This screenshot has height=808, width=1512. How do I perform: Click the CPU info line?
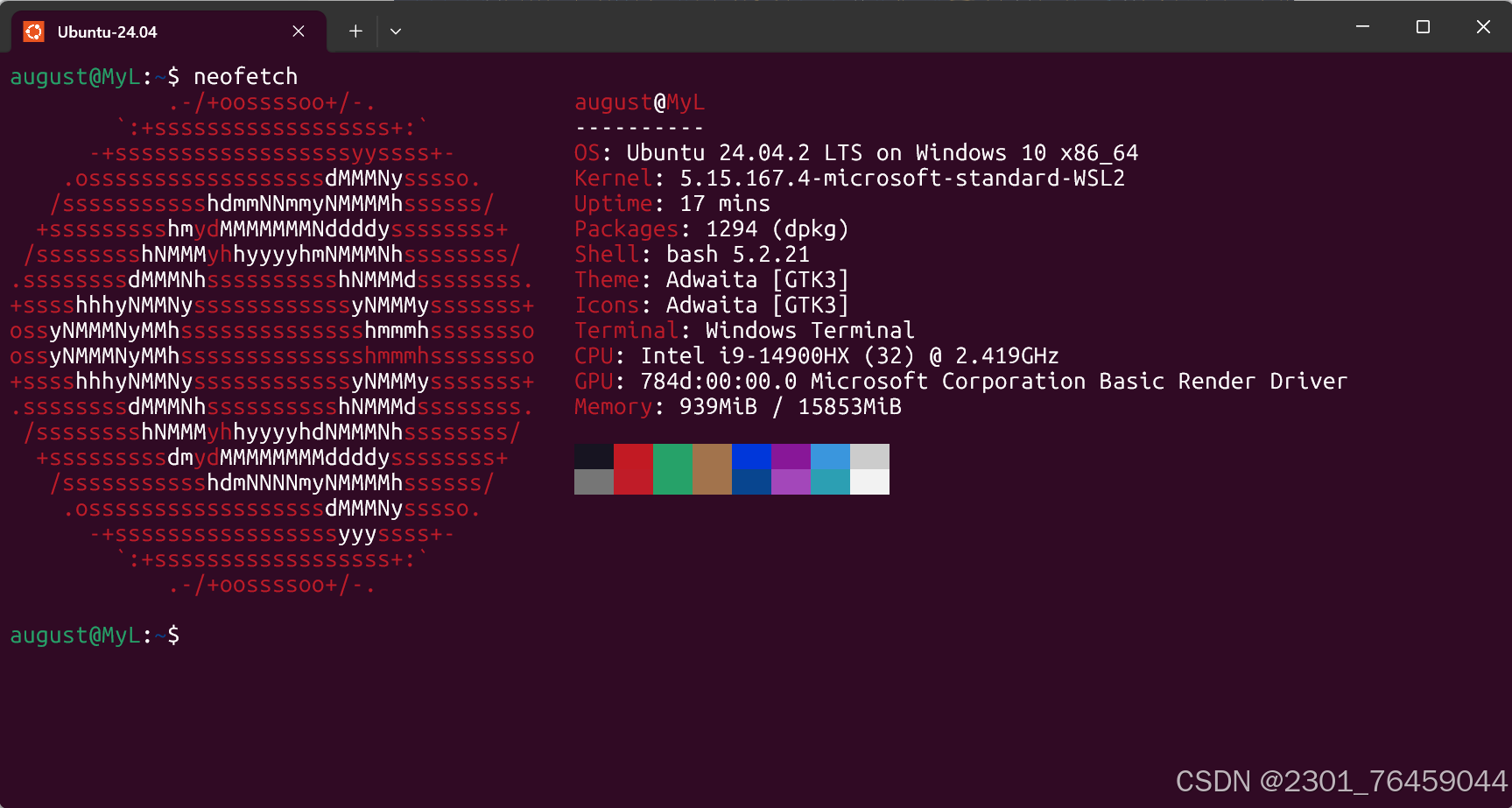pos(816,355)
